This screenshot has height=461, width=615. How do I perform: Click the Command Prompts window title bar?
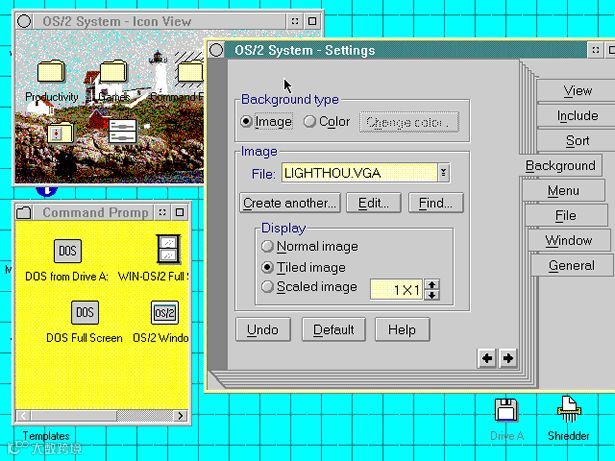[93, 212]
